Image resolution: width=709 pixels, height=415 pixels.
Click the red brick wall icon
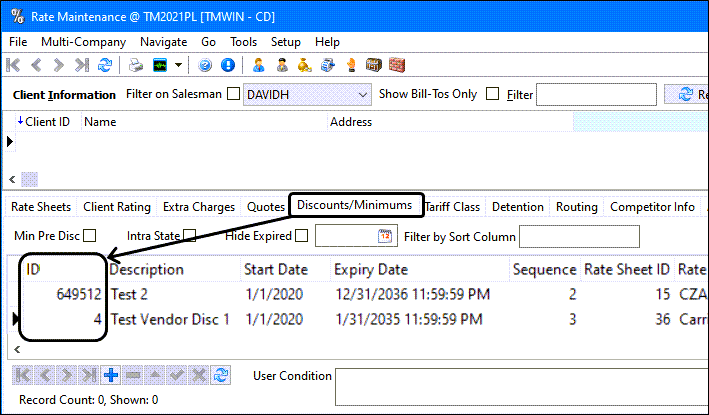point(397,65)
